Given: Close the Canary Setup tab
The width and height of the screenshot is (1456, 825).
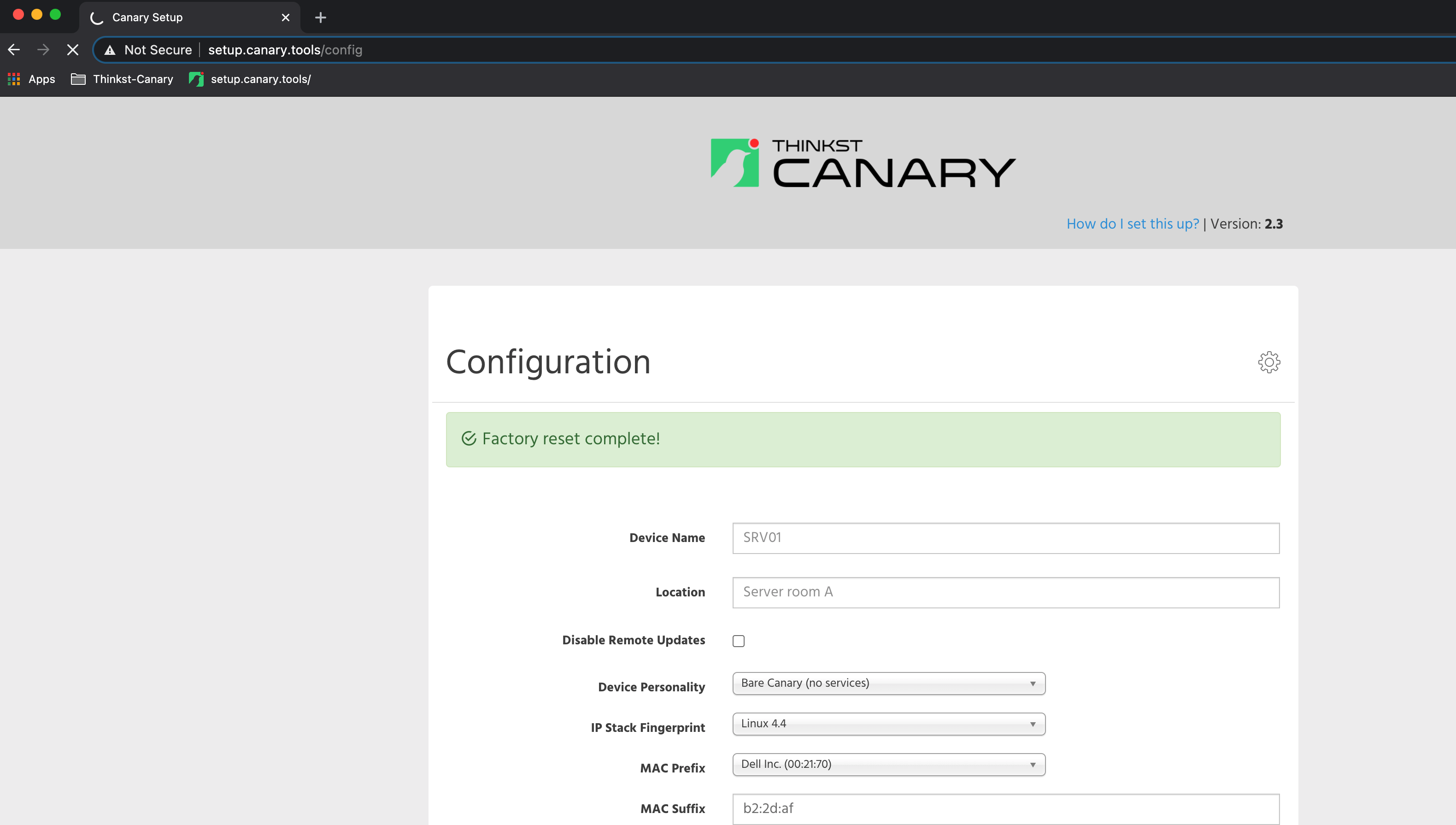Looking at the screenshot, I should click(285, 18).
